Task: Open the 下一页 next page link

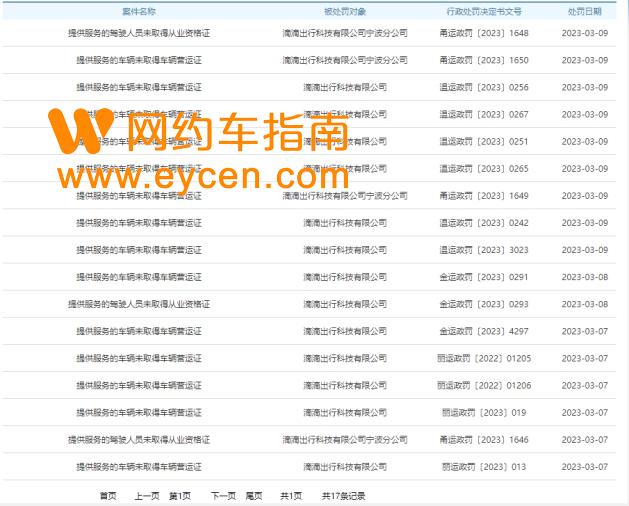Action: click(223, 496)
